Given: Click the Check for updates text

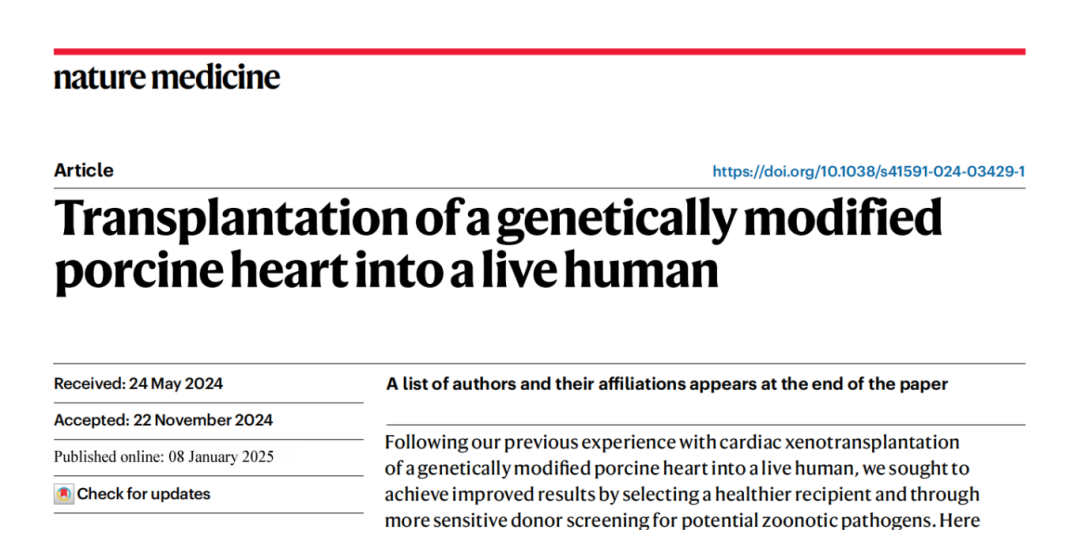Looking at the screenshot, I should click(143, 494).
